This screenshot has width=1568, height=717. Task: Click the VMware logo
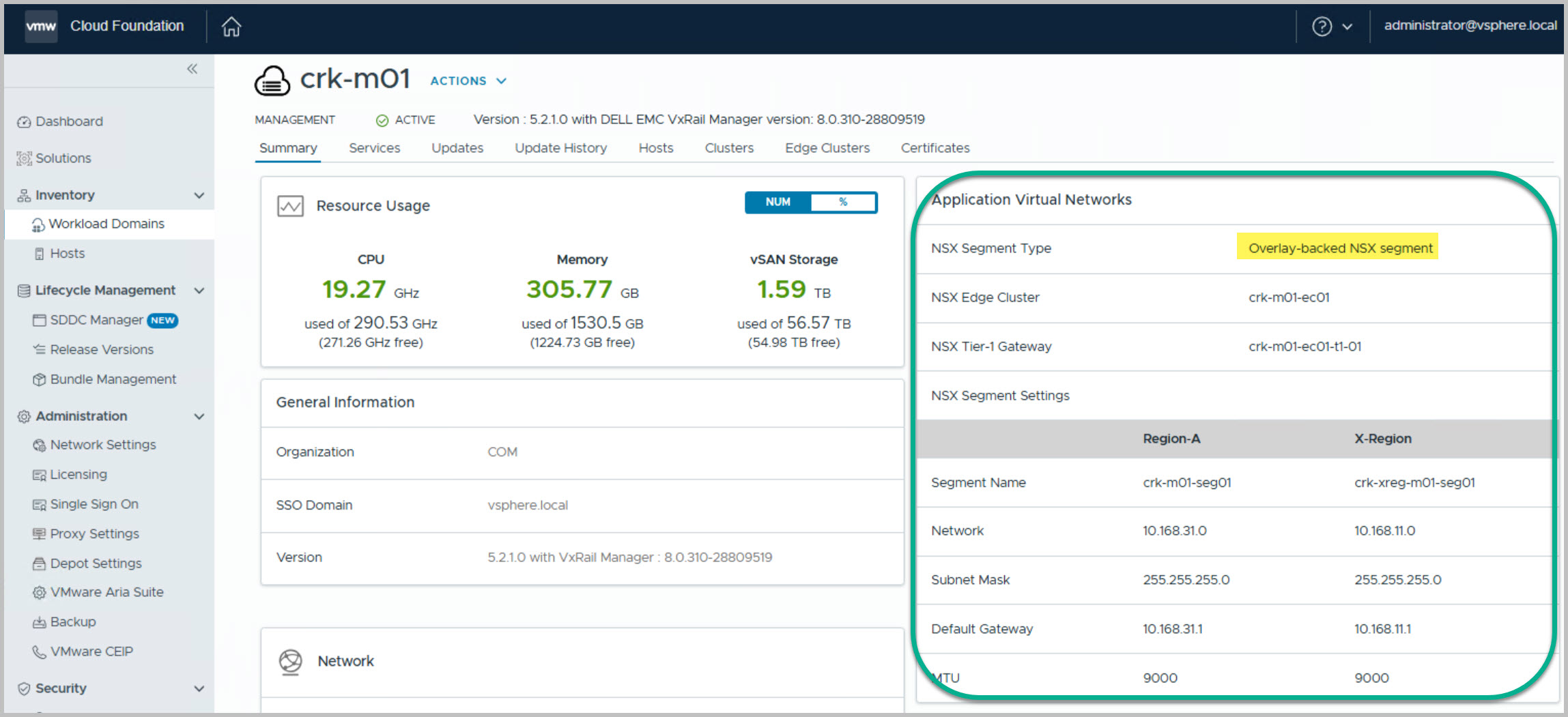click(x=41, y=27)
